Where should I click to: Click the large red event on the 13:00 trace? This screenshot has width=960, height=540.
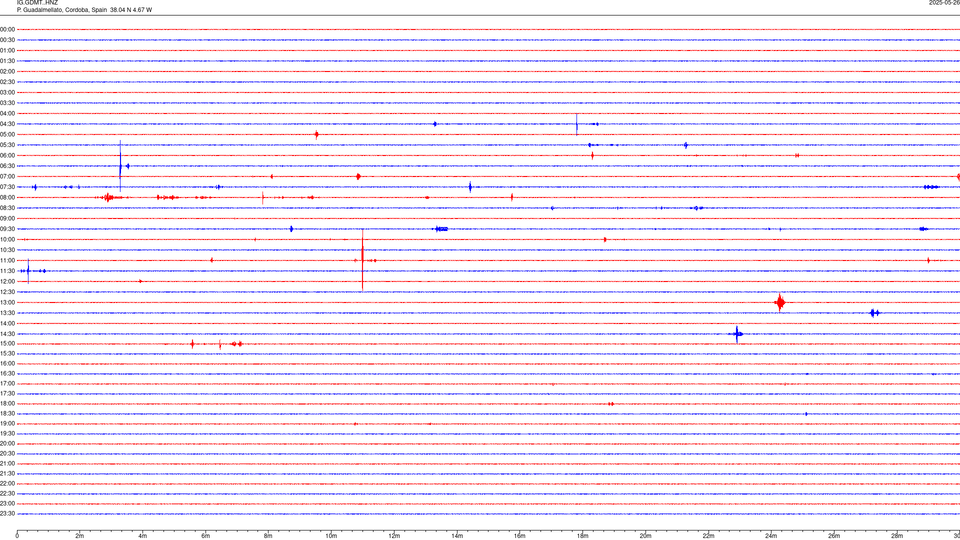[x=780, y=302]
